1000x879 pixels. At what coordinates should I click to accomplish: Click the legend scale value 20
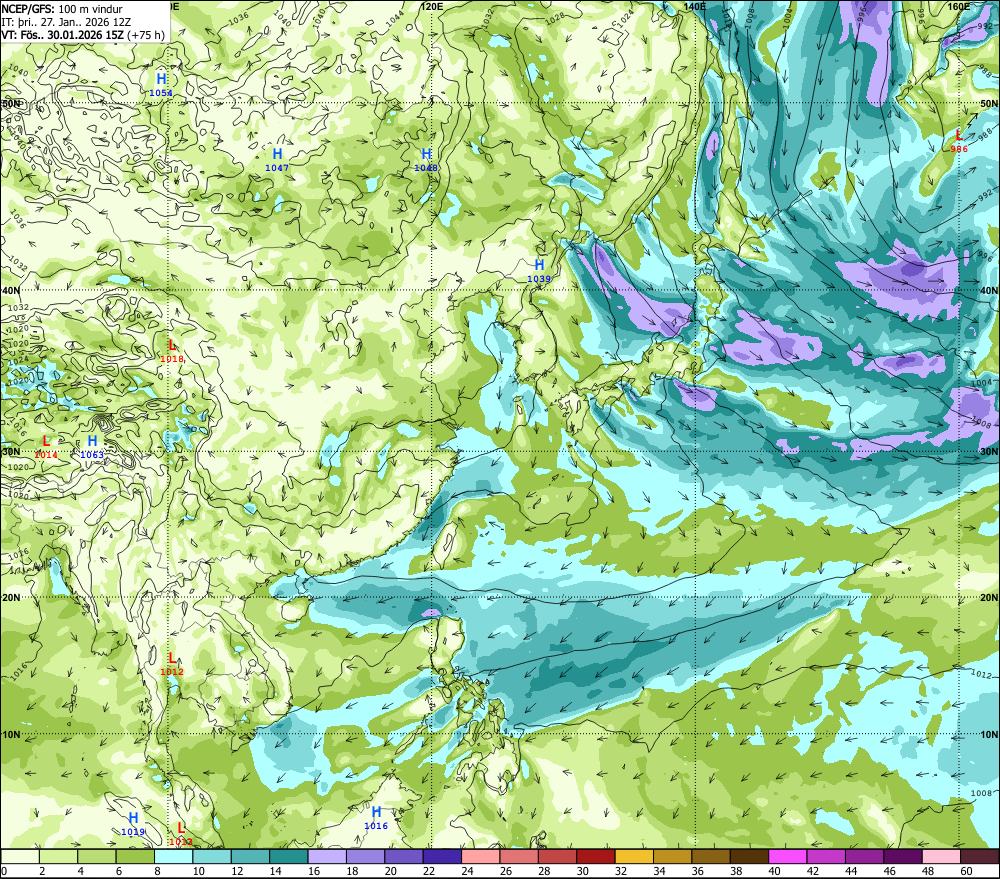point(391,871)
